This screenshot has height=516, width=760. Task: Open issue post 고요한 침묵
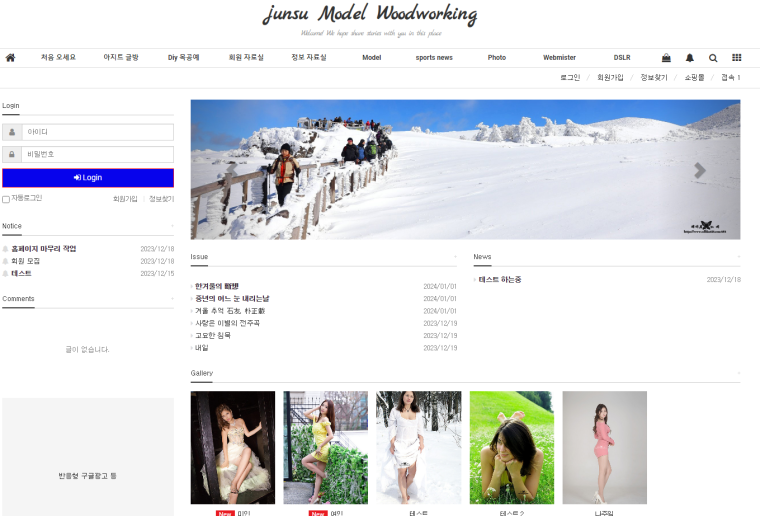click(x=213, y=335)
